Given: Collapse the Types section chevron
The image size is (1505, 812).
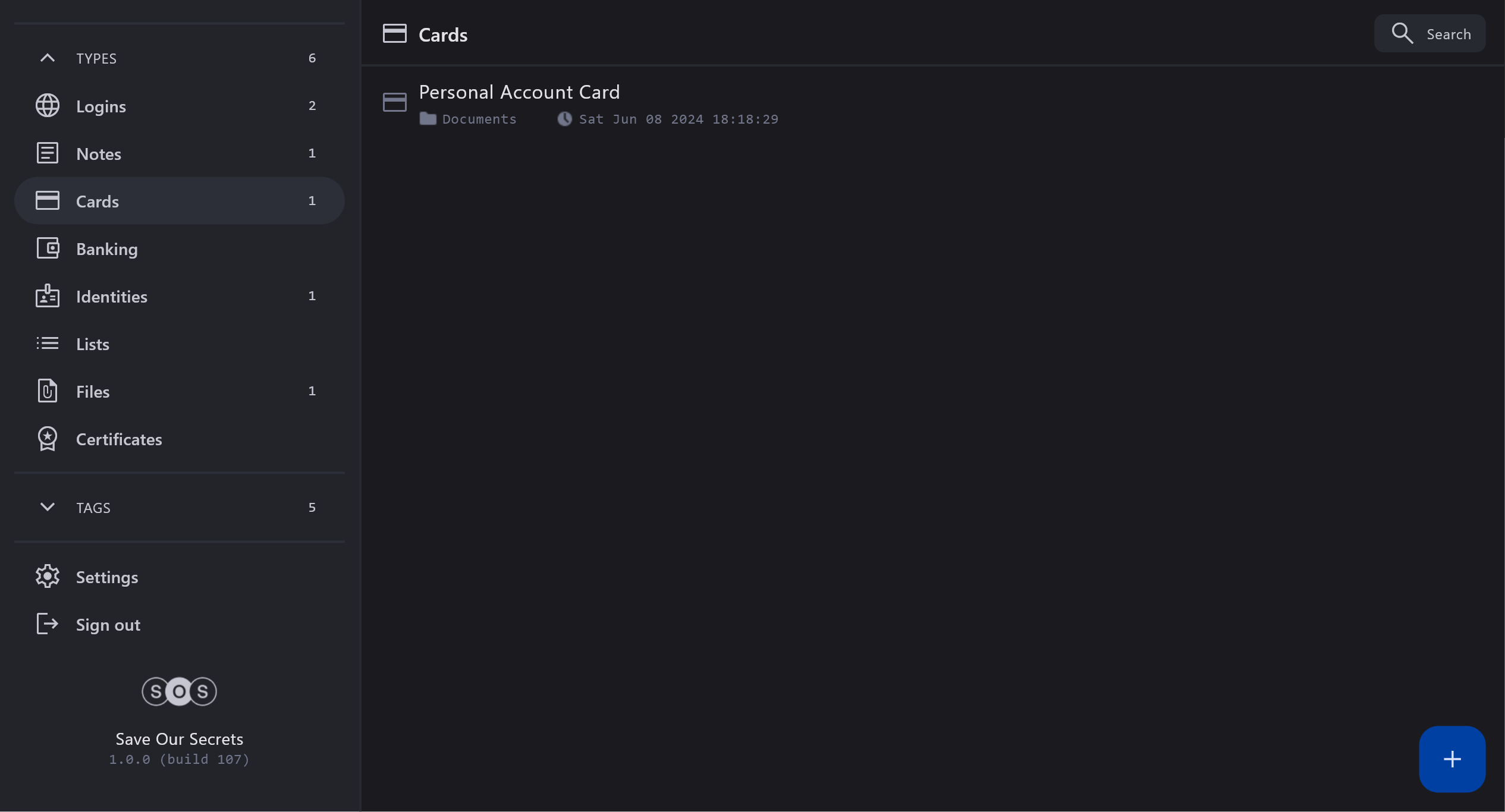Looking at the screenshot, I should 48,58.
